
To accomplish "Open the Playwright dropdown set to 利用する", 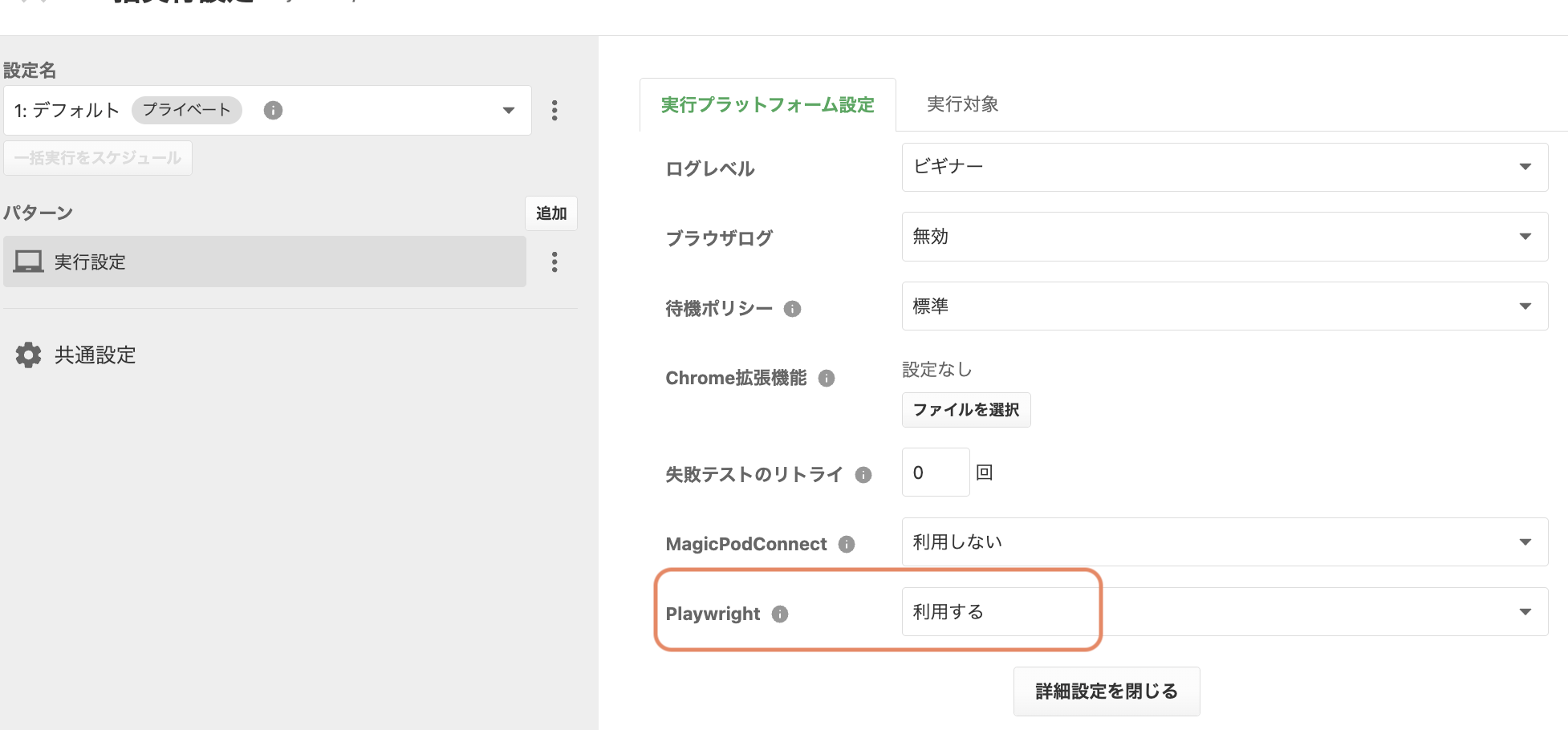I will point(1225,612).
